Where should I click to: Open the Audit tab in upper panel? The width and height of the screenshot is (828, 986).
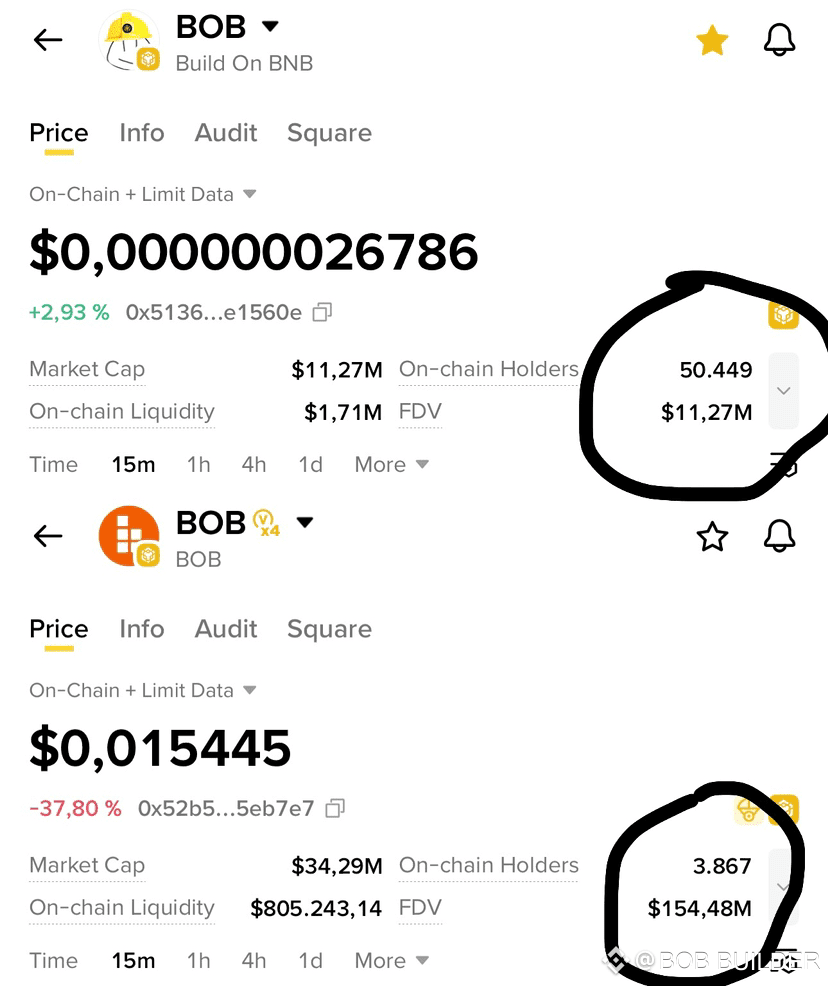[226, 133]
